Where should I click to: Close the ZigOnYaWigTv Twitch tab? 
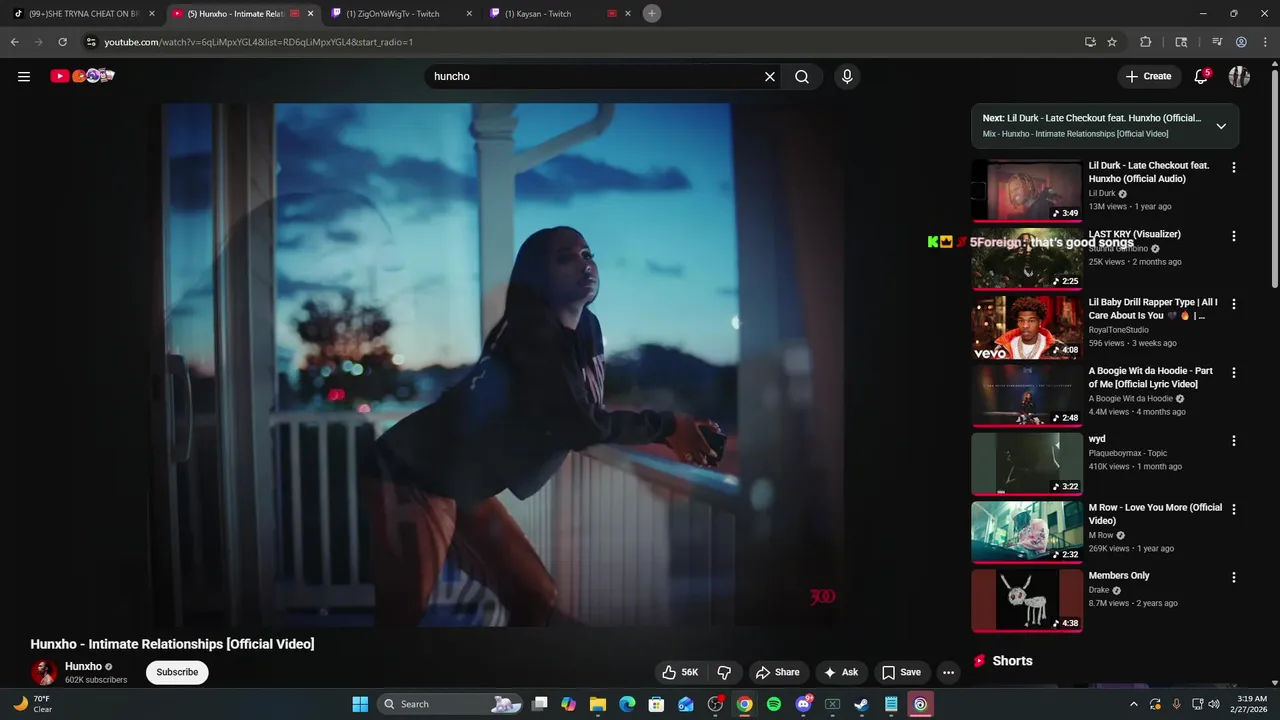tap(469, 14)
